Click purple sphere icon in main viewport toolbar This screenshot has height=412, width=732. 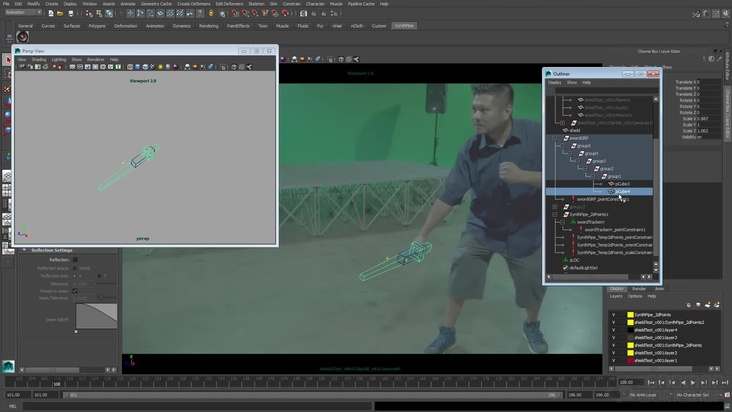[283, 59]
